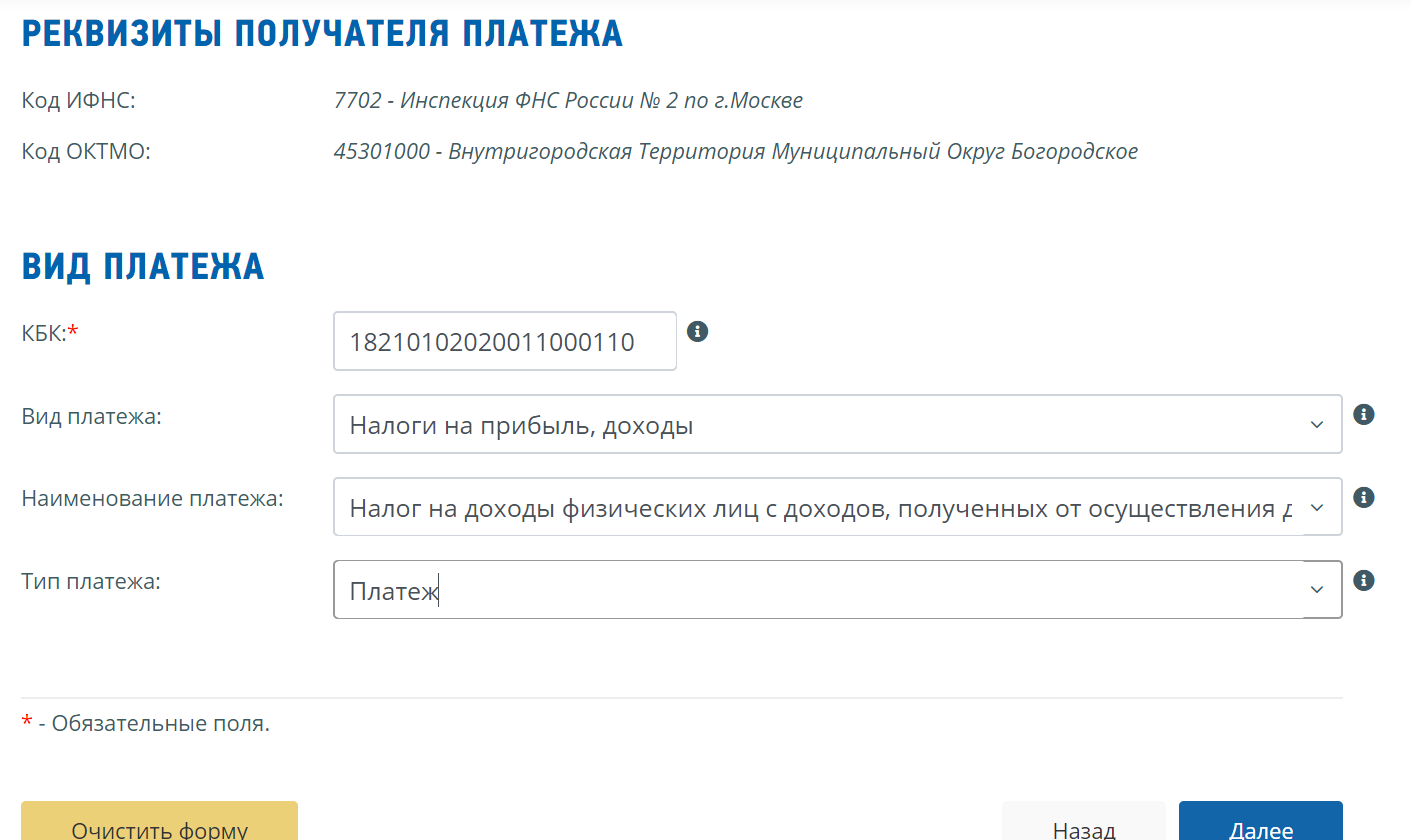Click info icon beside Наименование платежа dropdown
Viewport: 1411px width, 840px height.
point(1363,497)
